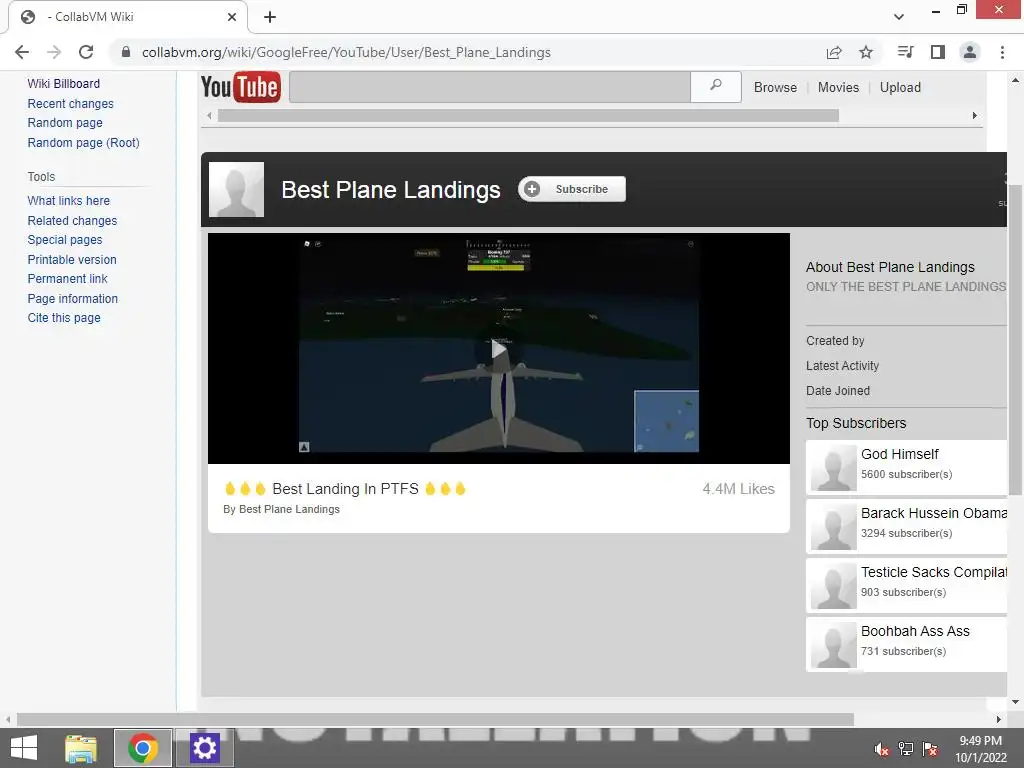This screenshot has width=1024, height=768.
Task: Click the address bar URL
Action: click(x=346, y=52)
